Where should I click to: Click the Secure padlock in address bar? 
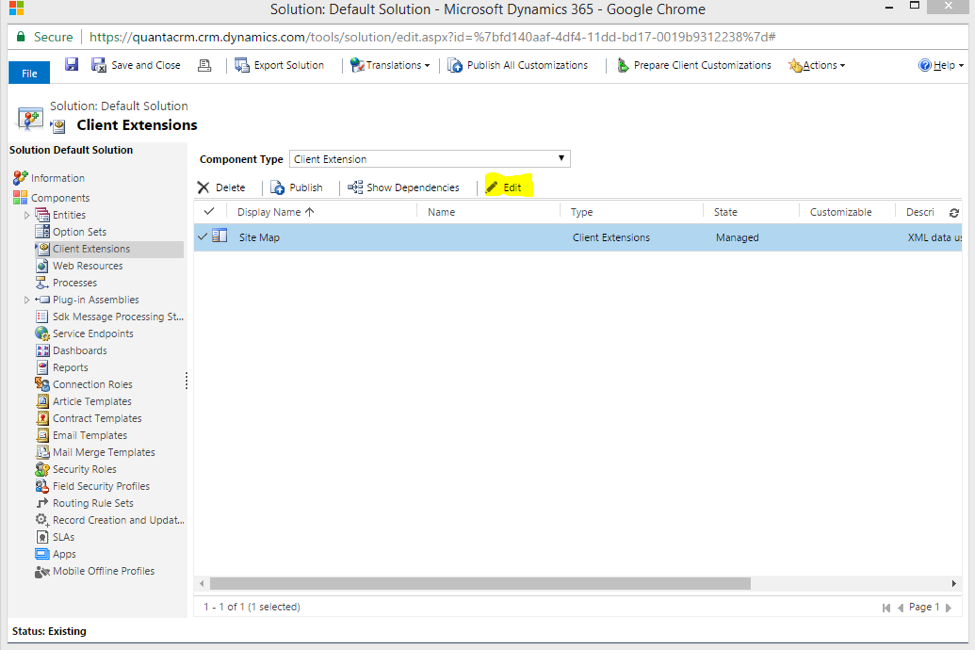coord(21,37)
